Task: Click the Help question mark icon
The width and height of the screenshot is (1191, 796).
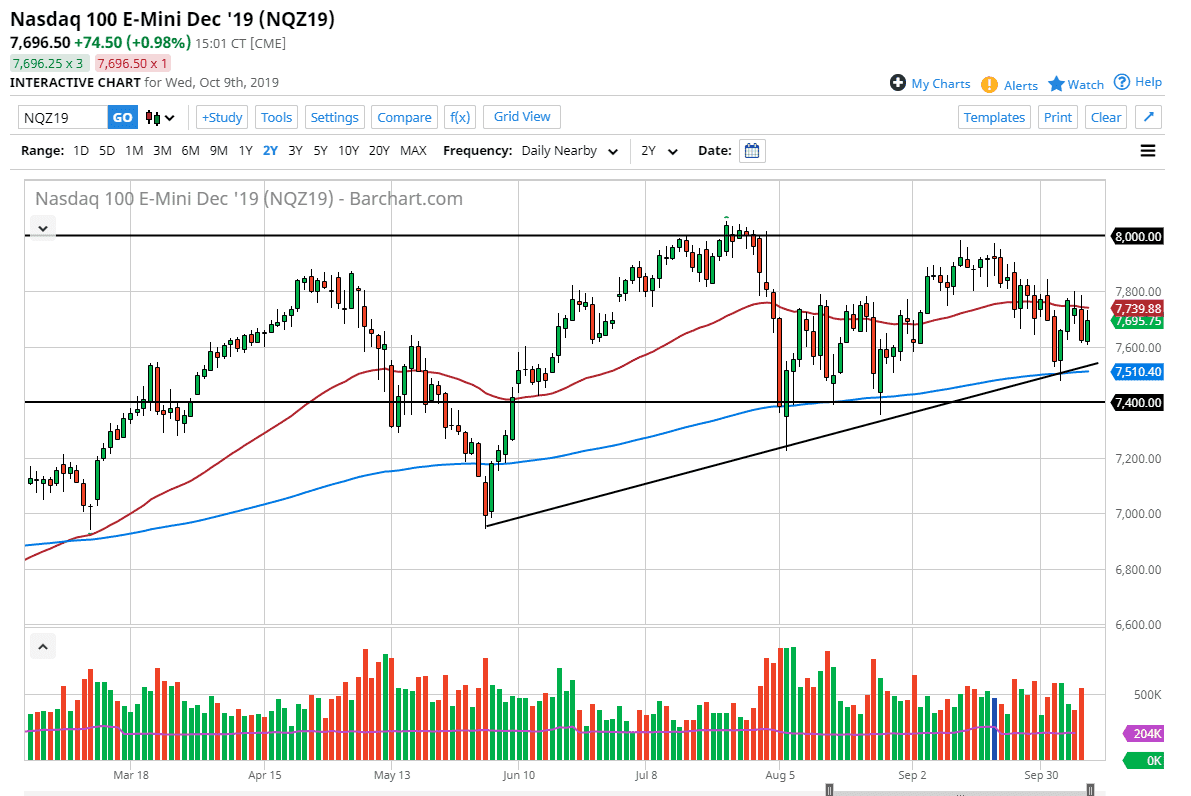Action: click(x=1122, y=82)
